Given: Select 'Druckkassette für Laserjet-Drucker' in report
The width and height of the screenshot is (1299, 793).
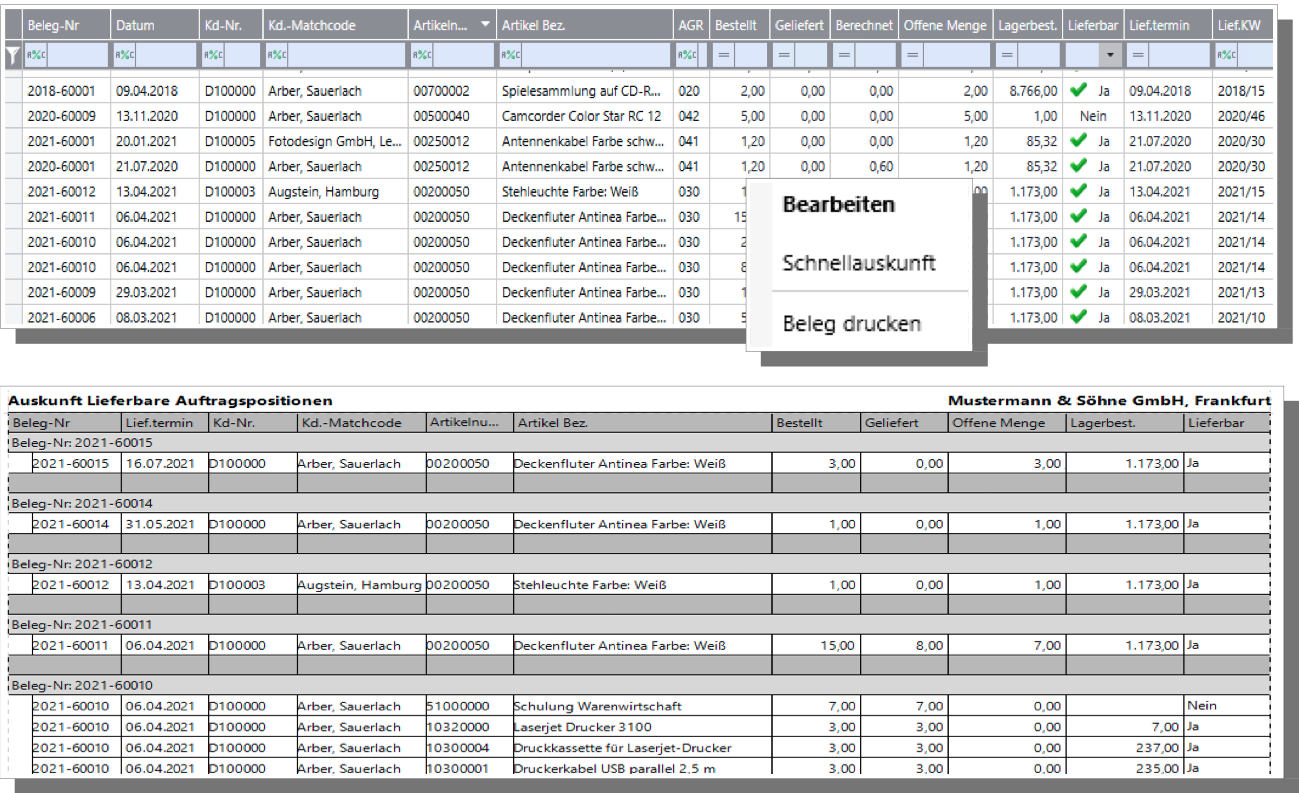Looking at the screenshot, I should pos(622,748).
